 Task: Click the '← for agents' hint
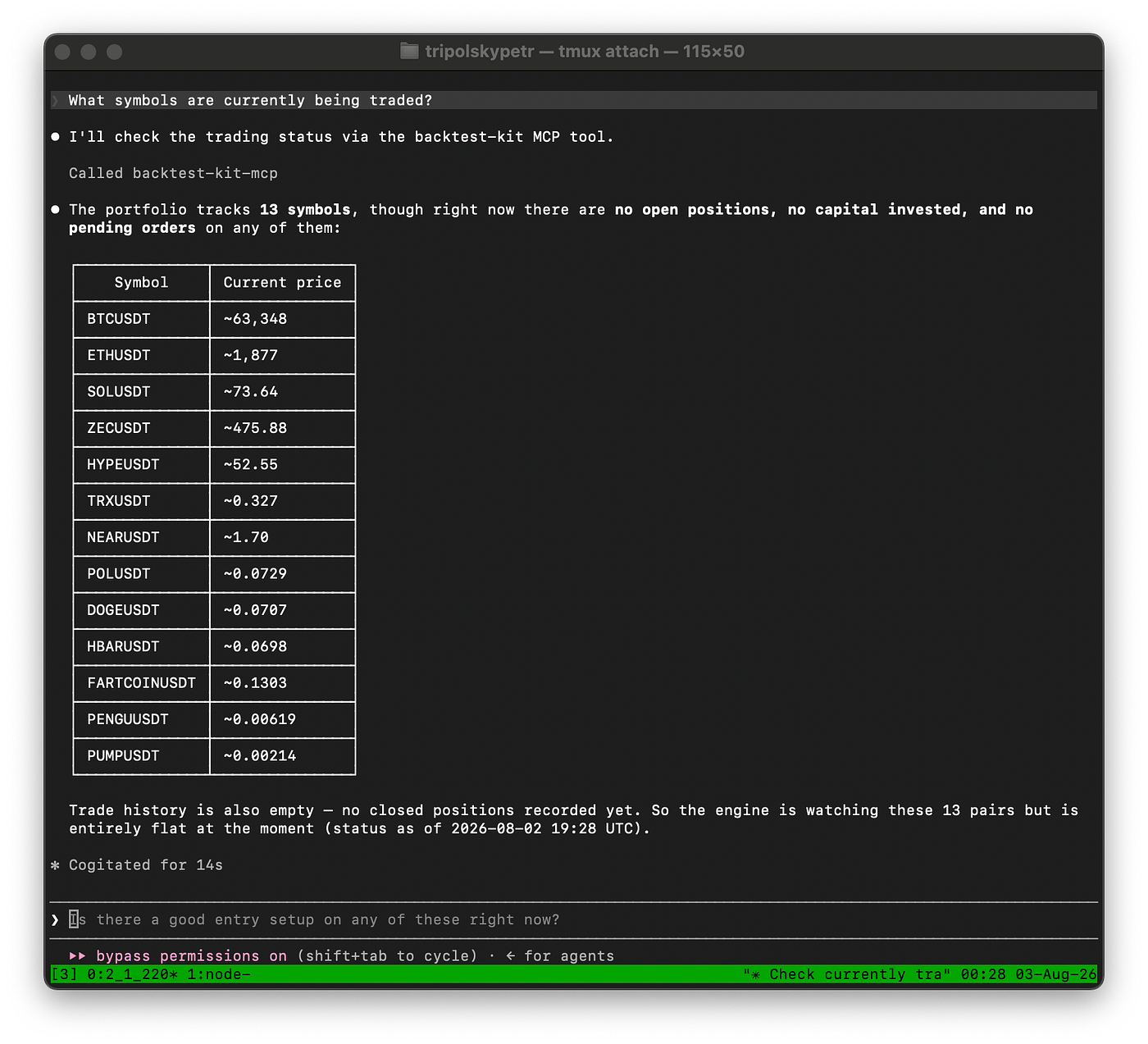560,955
